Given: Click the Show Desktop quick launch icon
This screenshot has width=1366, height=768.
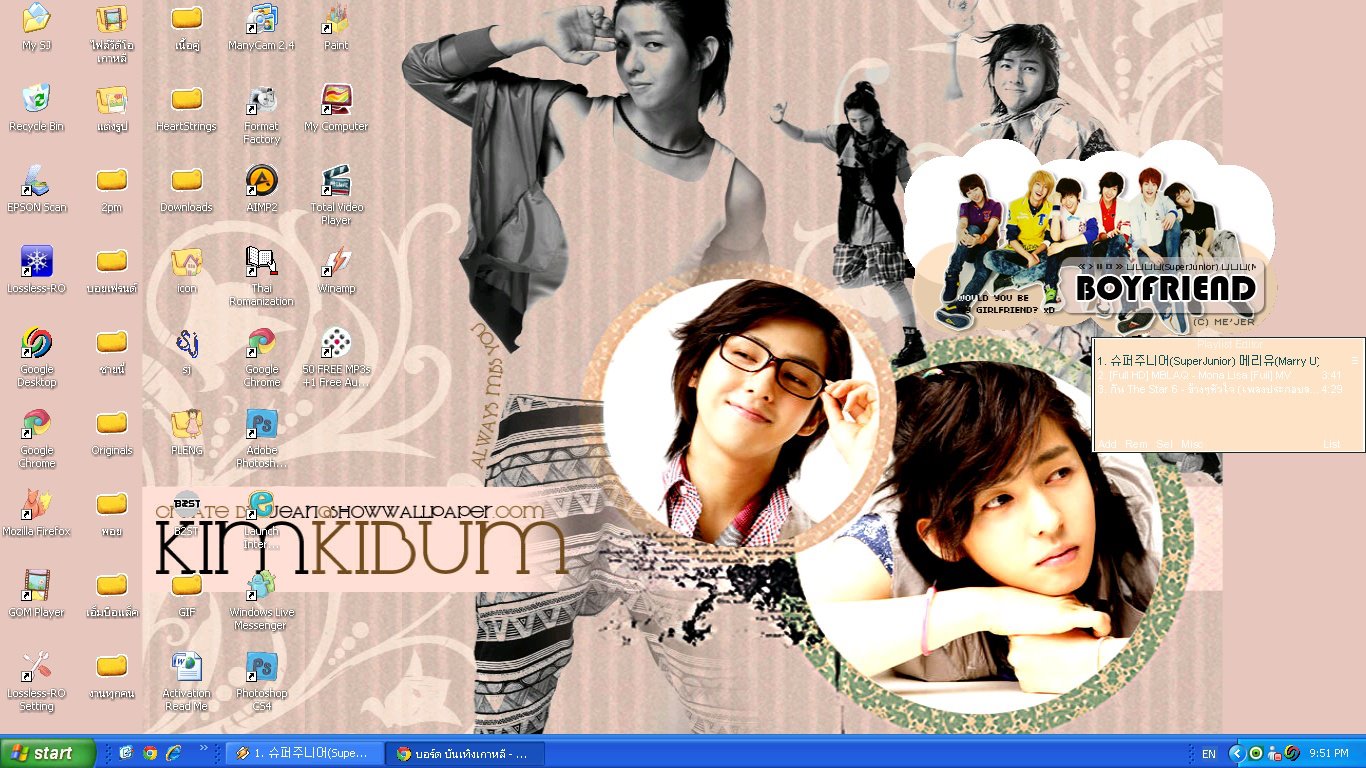Looking at the screenshot, I should coord(127,753).
